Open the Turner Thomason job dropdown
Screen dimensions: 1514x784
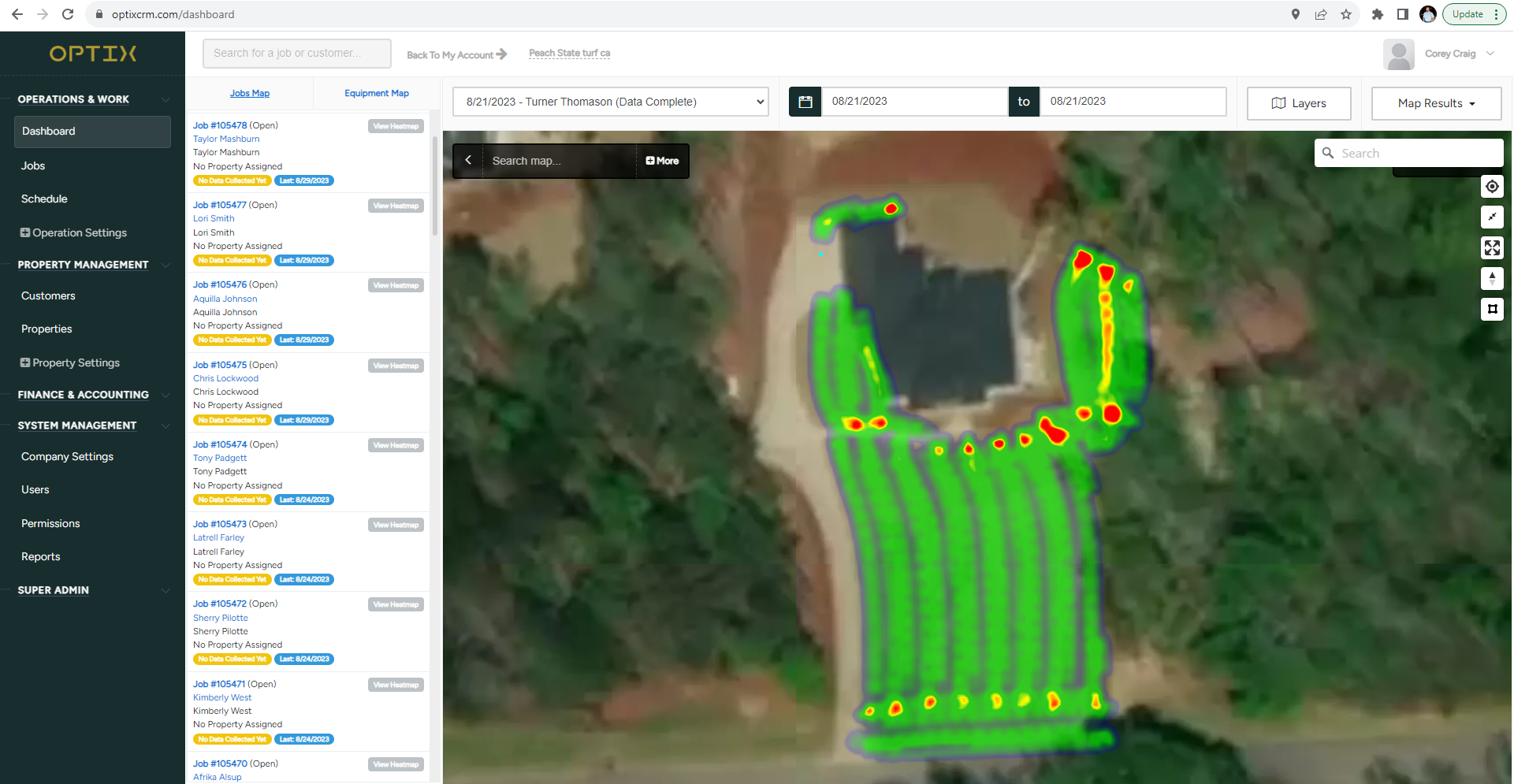(x=611, y=102)
